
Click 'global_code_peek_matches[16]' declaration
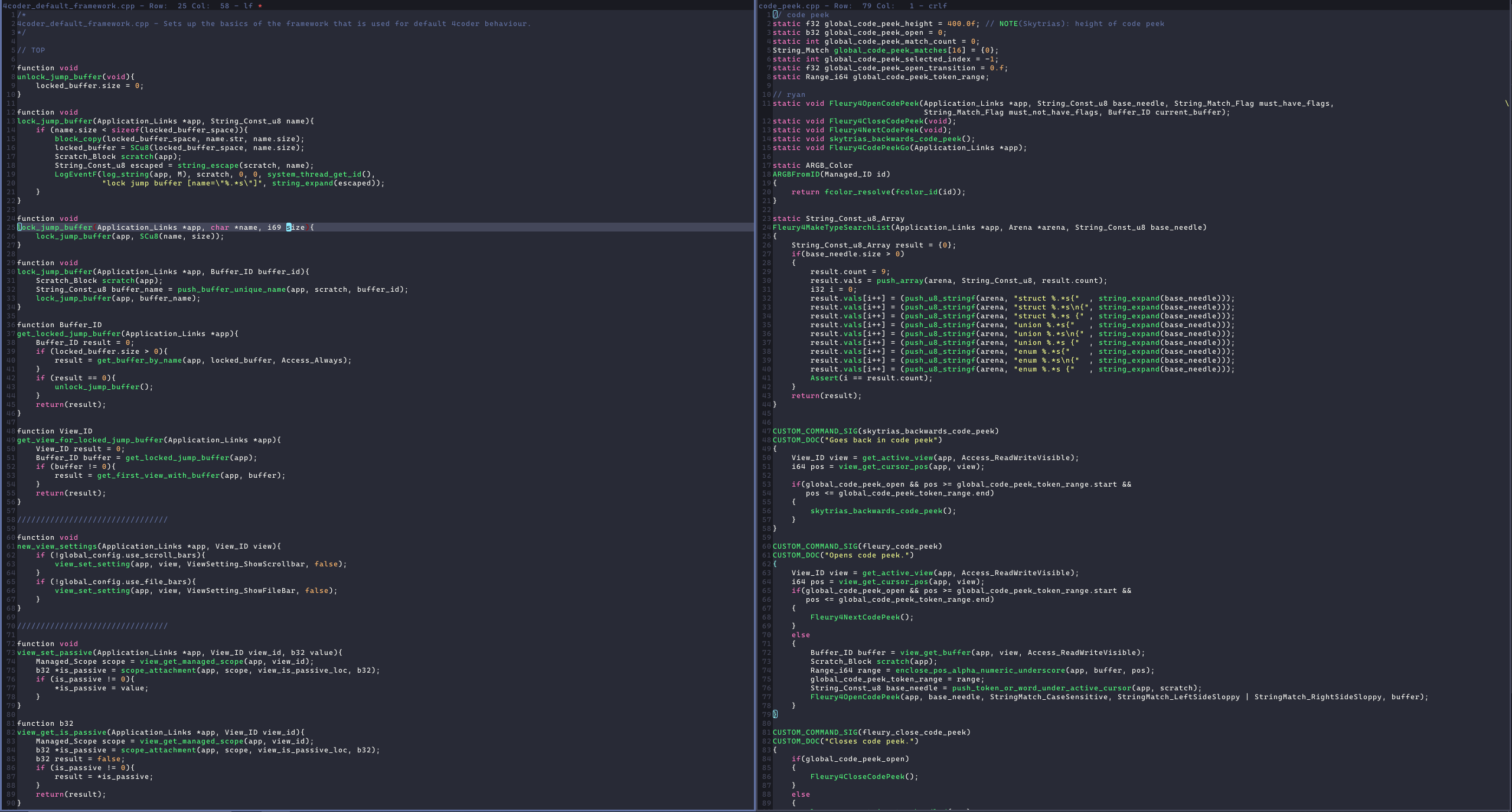(900, 50)
